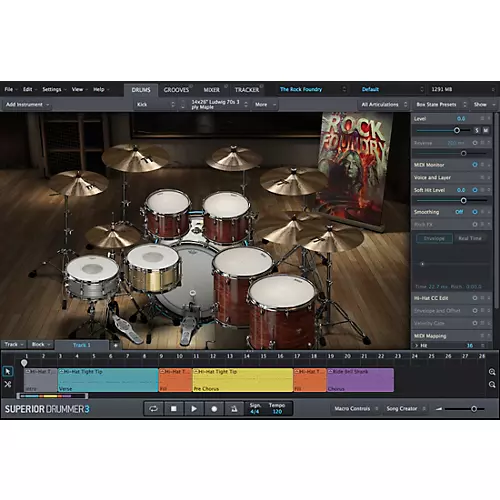The image size is (500, 500).
Task: Open the Song Creator panel selector
Action: 405,409
